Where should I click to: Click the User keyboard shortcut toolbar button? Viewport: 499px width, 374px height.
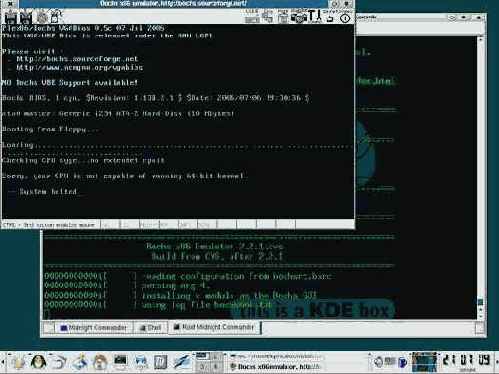(x=252, y=17)
